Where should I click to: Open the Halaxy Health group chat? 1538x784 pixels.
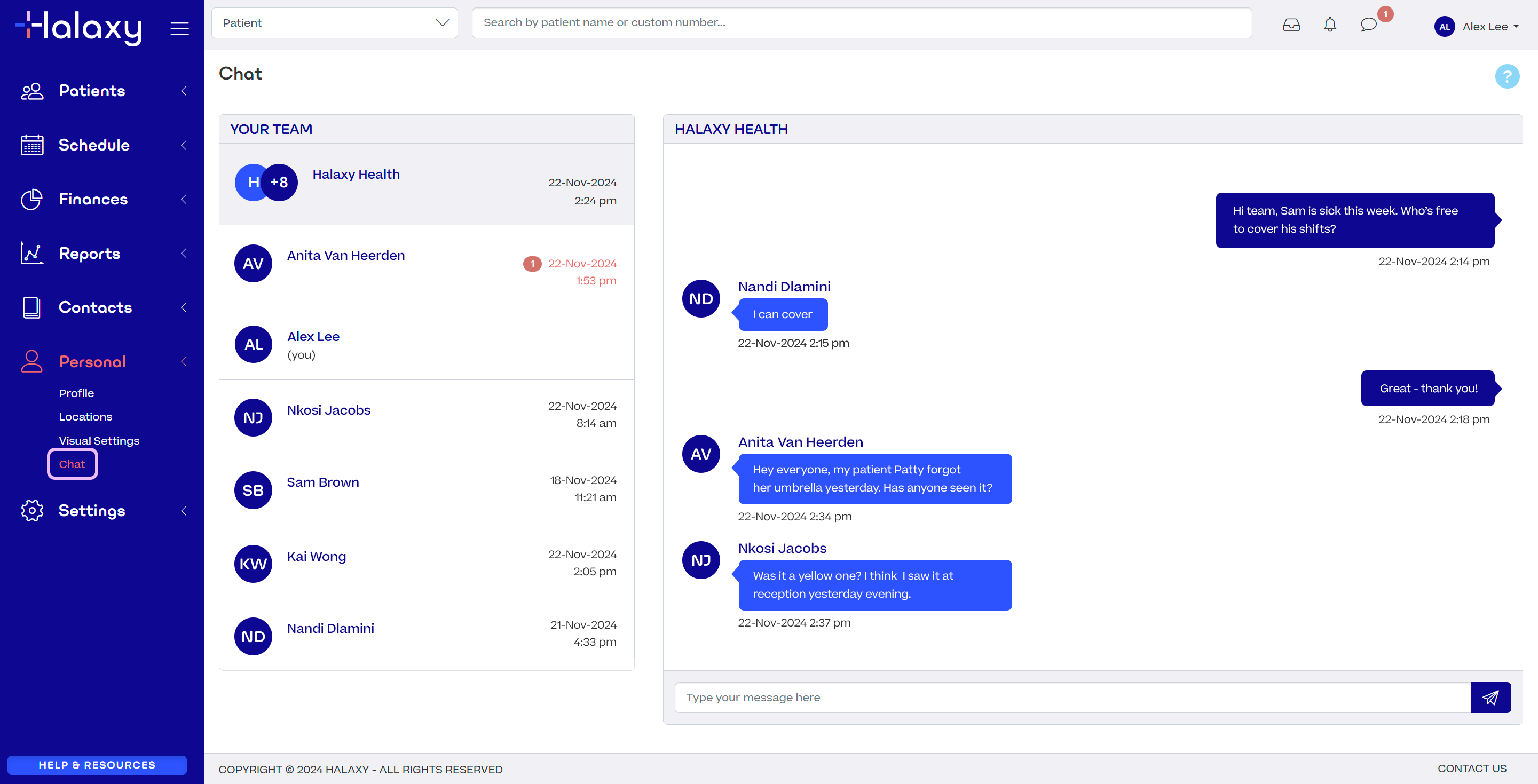point(427,184)
